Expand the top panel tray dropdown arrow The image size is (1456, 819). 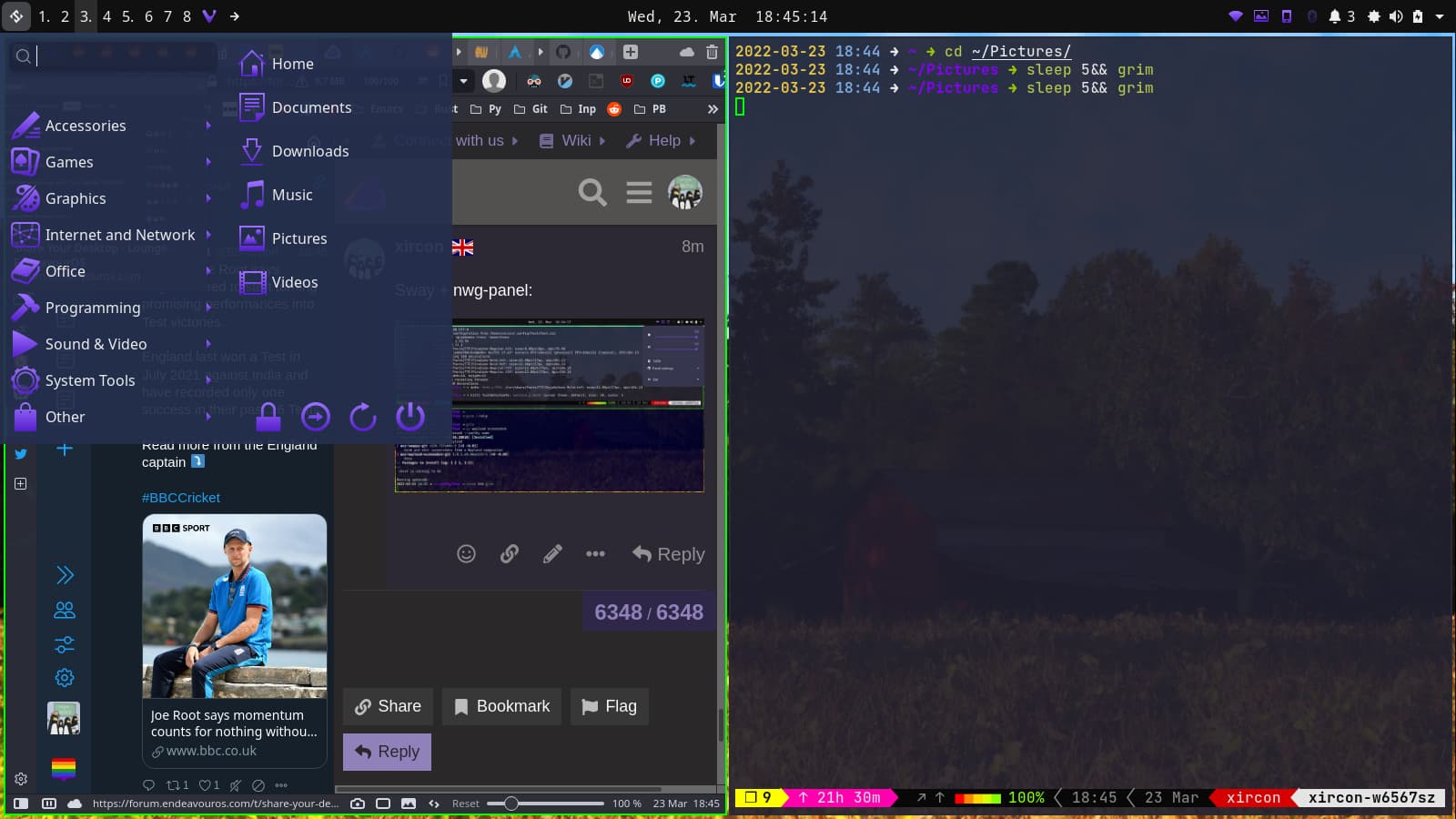[x=1440, y=16]
